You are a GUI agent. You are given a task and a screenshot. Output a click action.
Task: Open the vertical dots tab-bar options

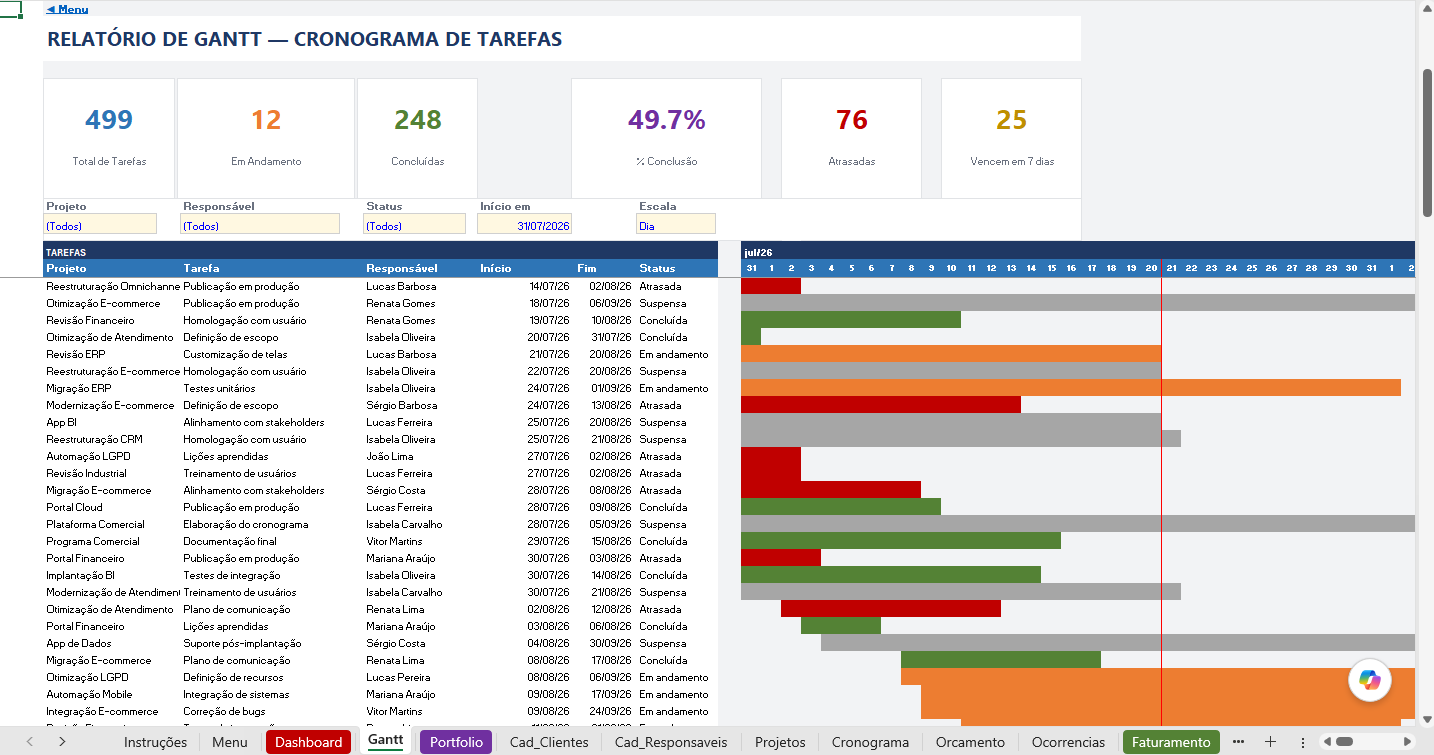pos(1302,742)
